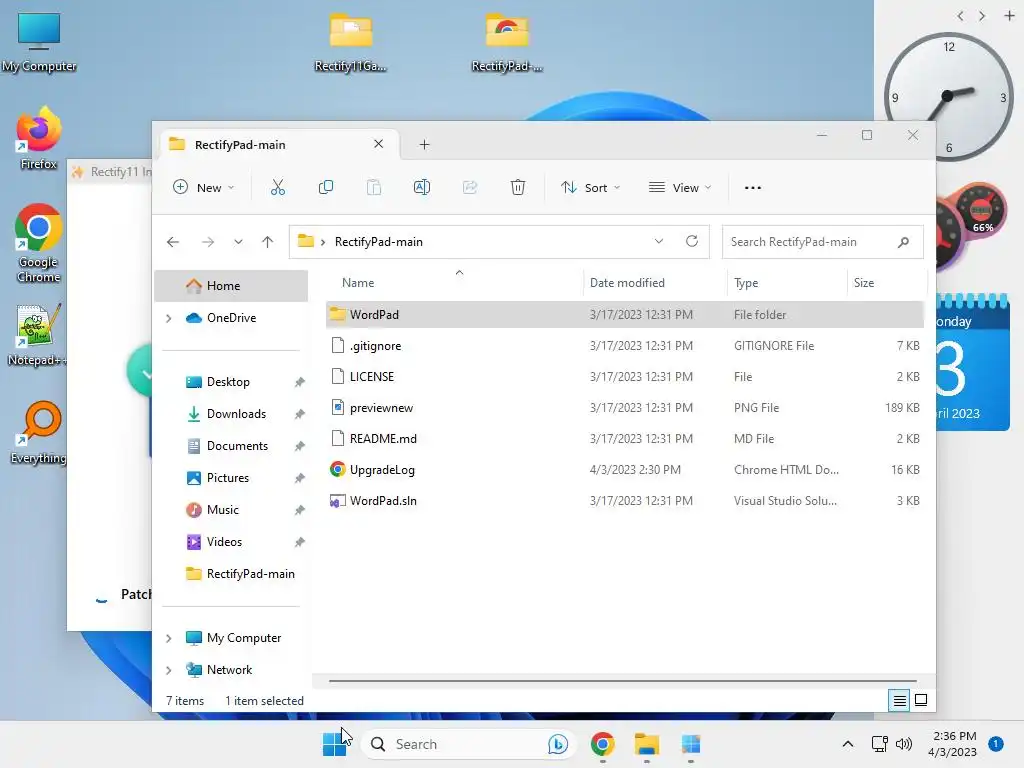Expand Network in navigation pane
The width and height of the screenshot is (1024, 768).
click(168, 670)
